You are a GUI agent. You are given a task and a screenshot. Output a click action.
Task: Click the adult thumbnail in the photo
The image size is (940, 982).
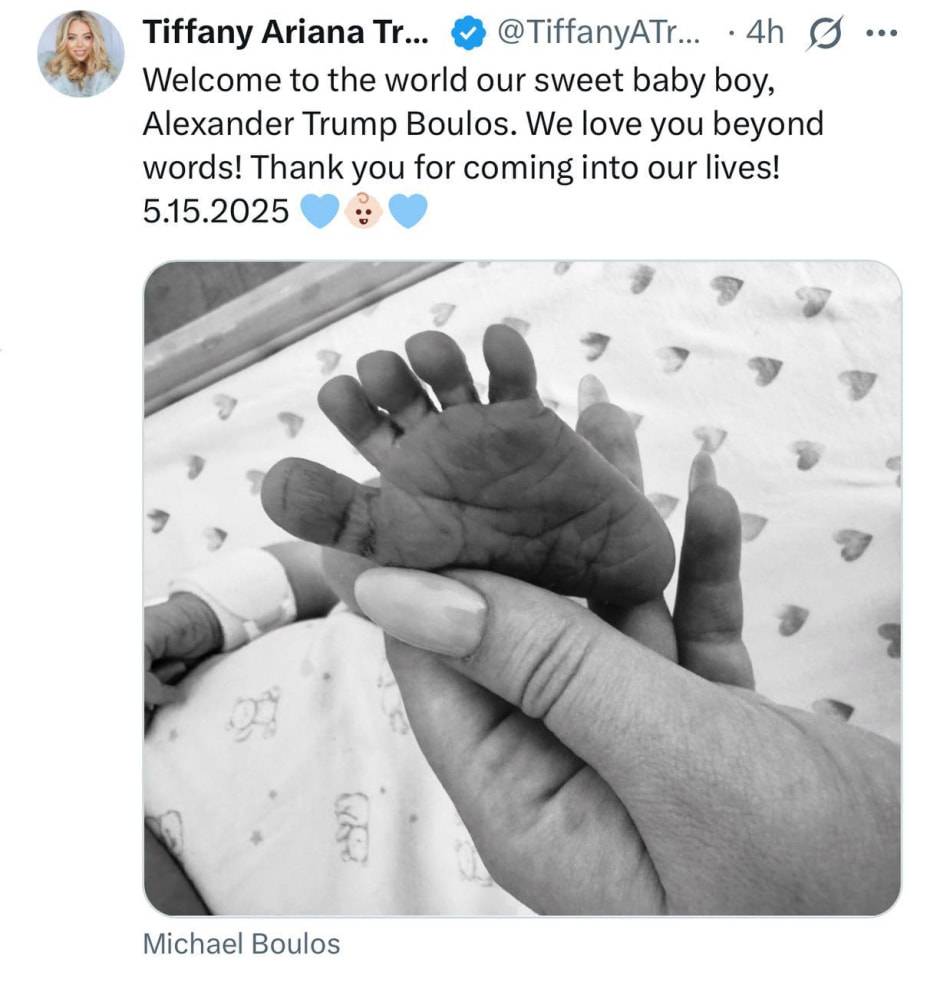pyautogui.click(x=420, y=611)
